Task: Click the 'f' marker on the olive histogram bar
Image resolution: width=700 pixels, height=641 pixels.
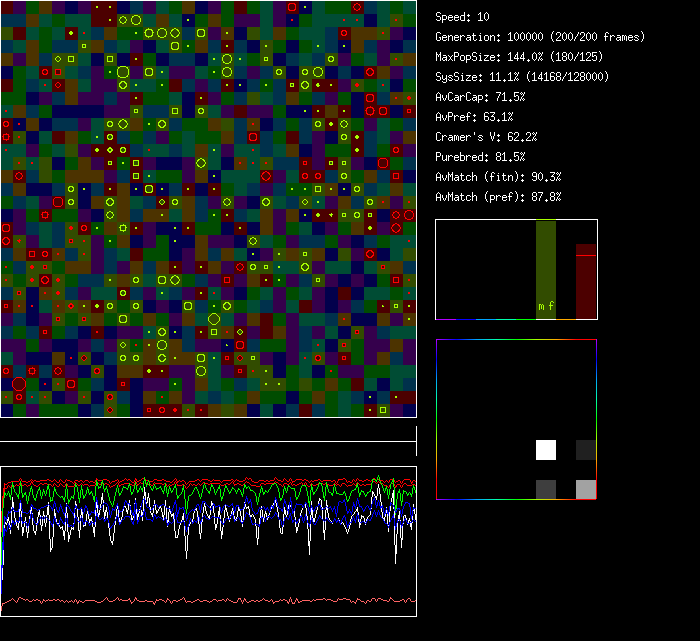Action: (x=551, y=306)
